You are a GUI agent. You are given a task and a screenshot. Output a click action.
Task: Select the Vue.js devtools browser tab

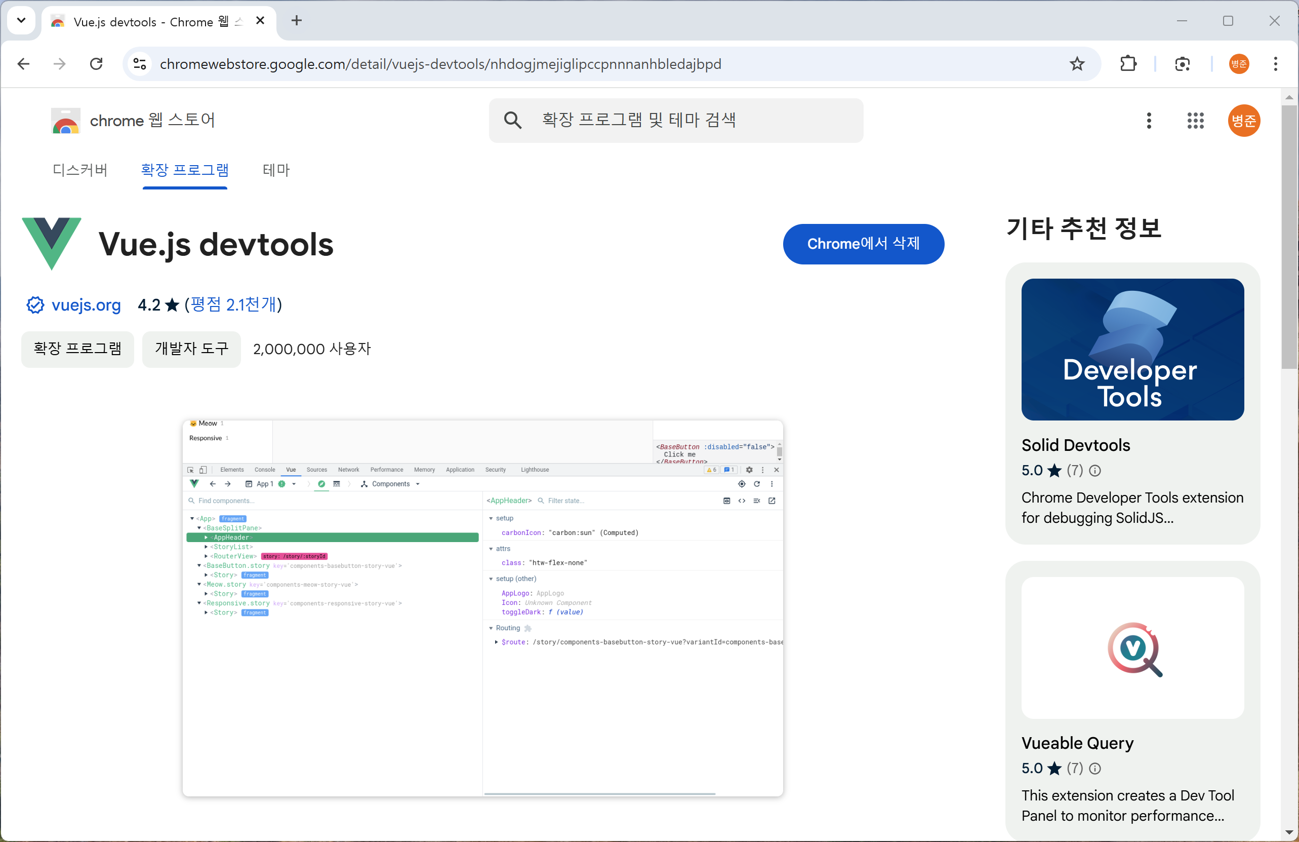tap(157, 21)
